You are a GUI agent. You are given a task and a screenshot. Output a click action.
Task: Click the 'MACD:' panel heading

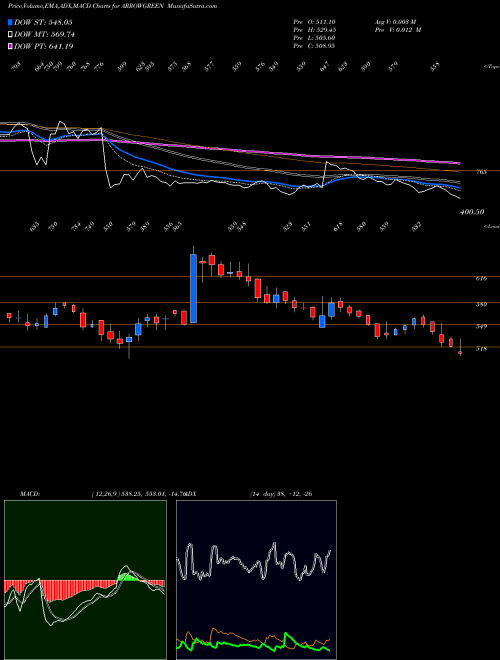point(29,494)
